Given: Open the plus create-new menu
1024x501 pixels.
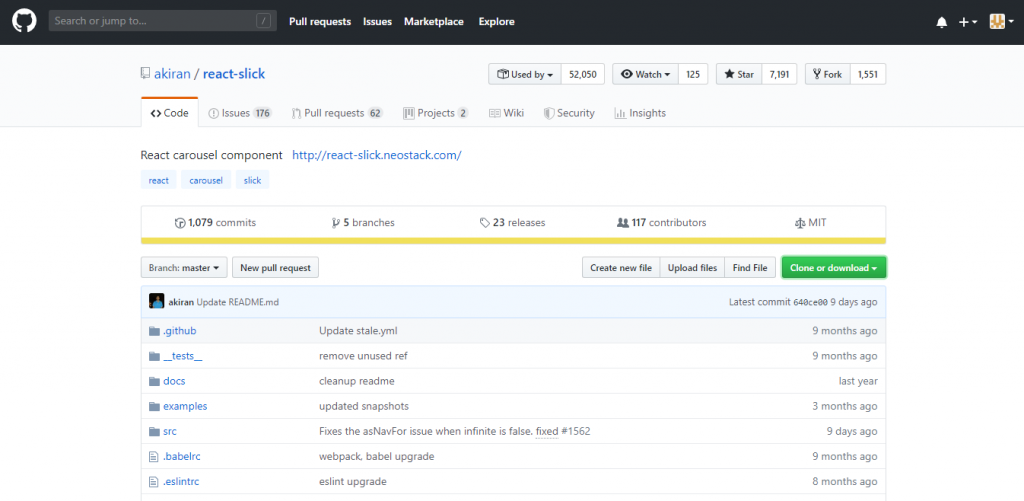Looking at the screenshot, I should (x=968, y=22).
